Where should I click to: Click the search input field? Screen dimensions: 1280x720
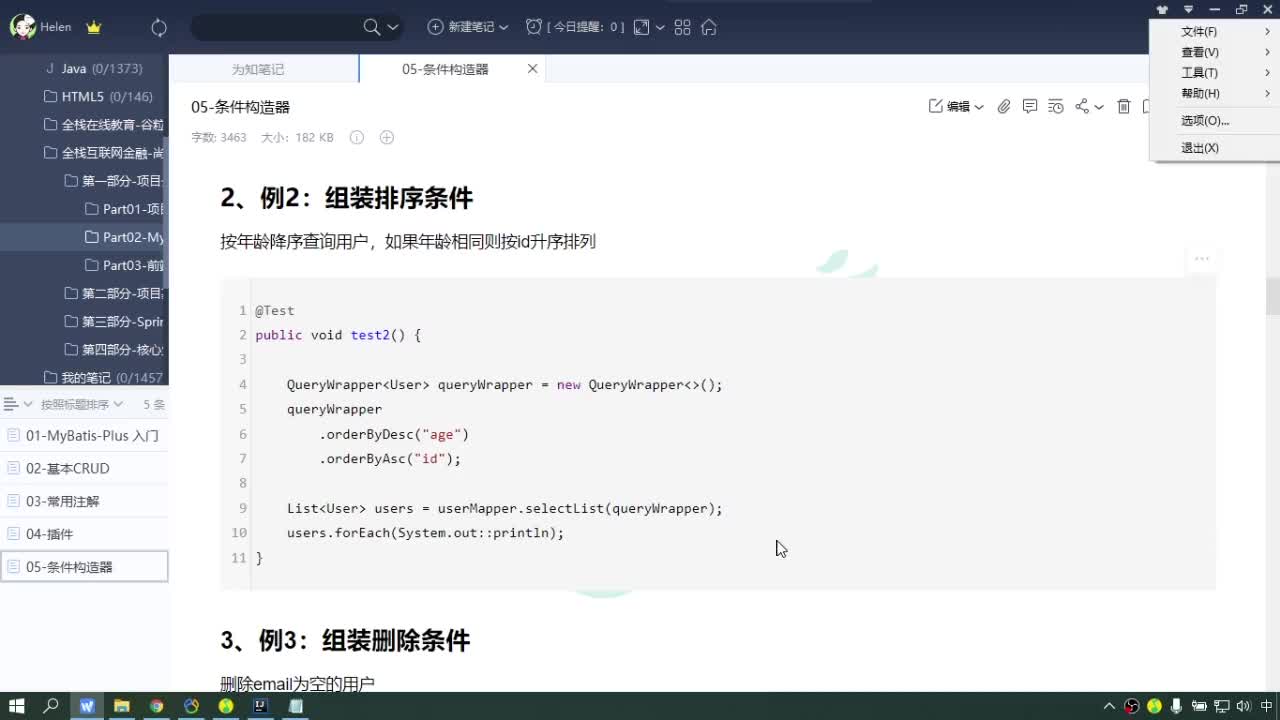[x=275, y=28]
